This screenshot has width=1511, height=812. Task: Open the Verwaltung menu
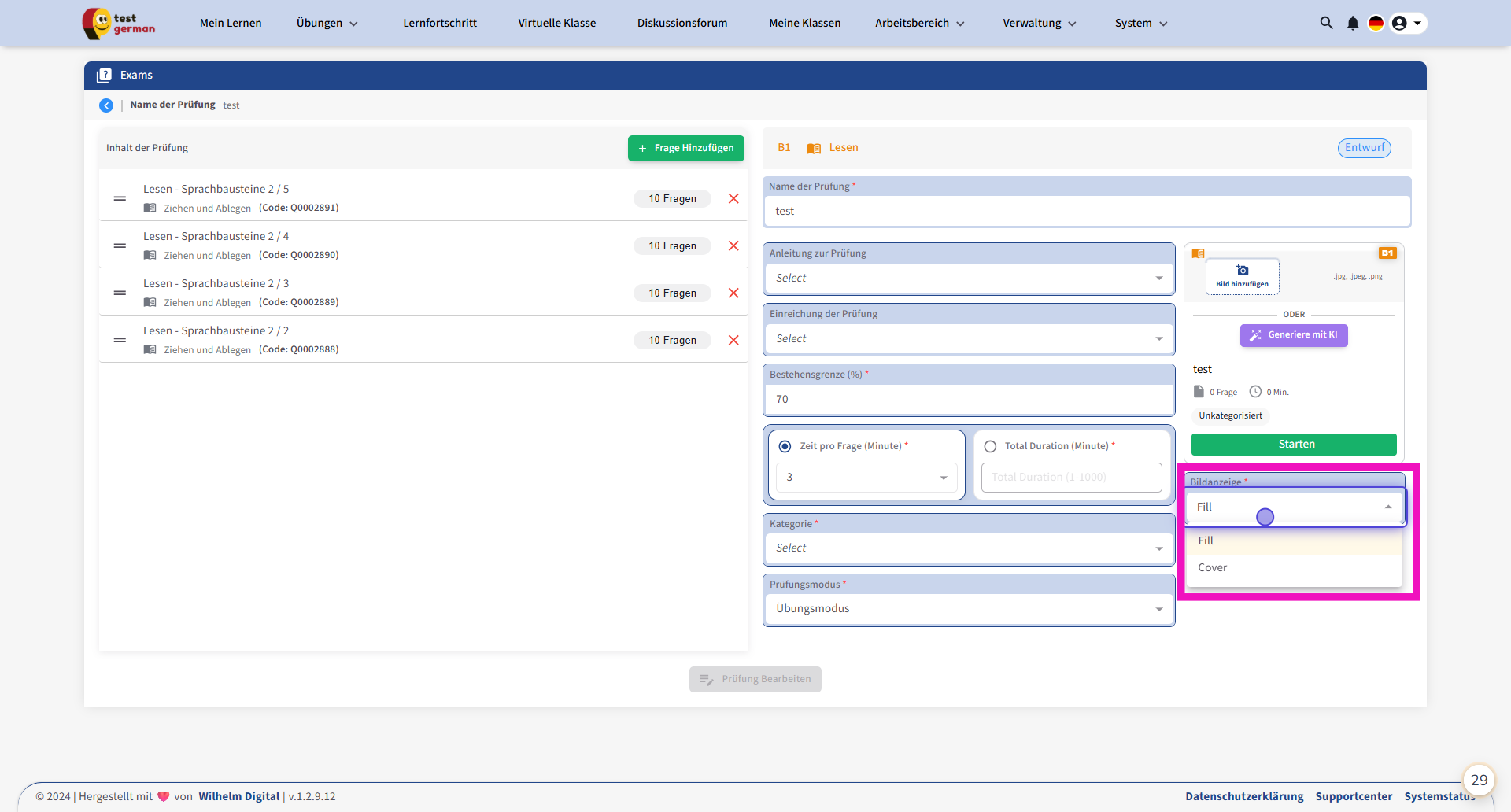tap(1039, 23)
